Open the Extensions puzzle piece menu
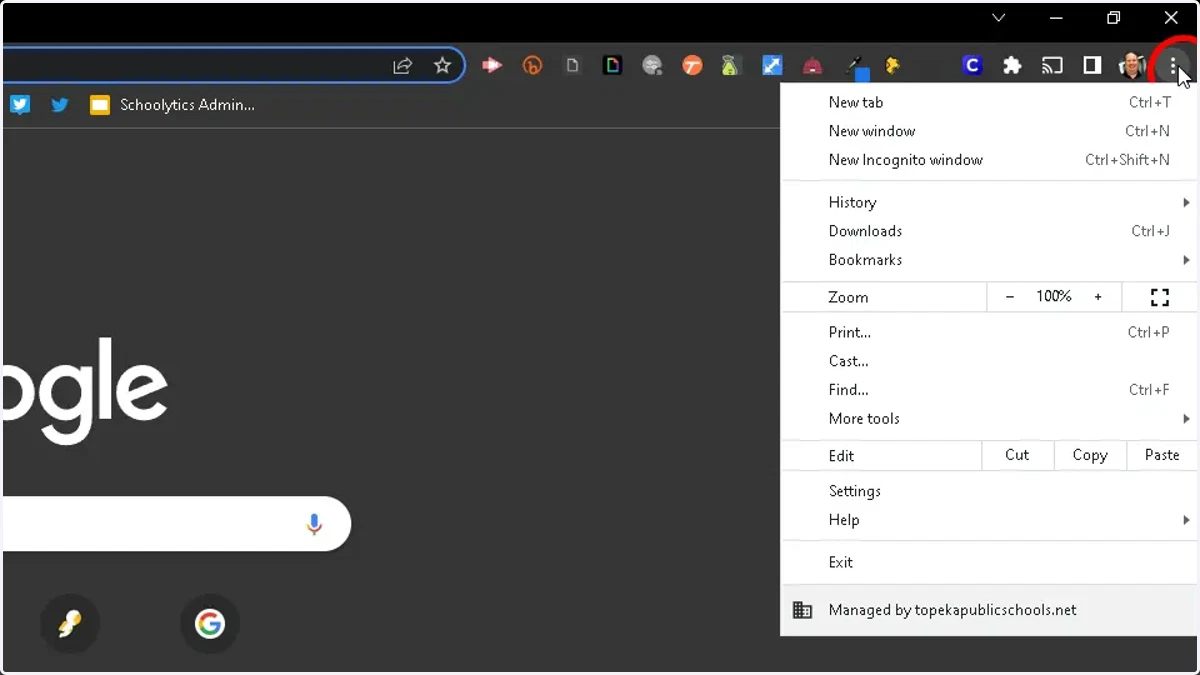The width and height of the screenshot is (1200, 675). point(1012,66)
